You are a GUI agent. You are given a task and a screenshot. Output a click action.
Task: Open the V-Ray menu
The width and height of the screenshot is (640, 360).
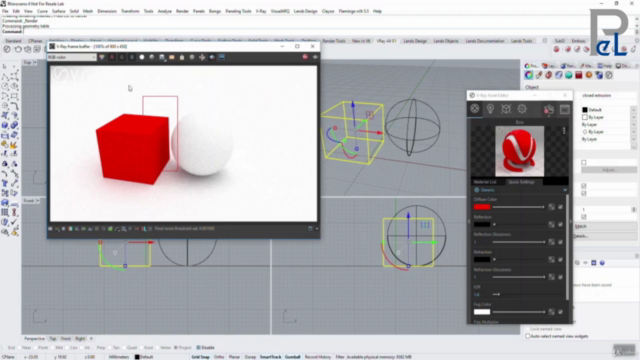pyautogui.click(x=261, y=11)
